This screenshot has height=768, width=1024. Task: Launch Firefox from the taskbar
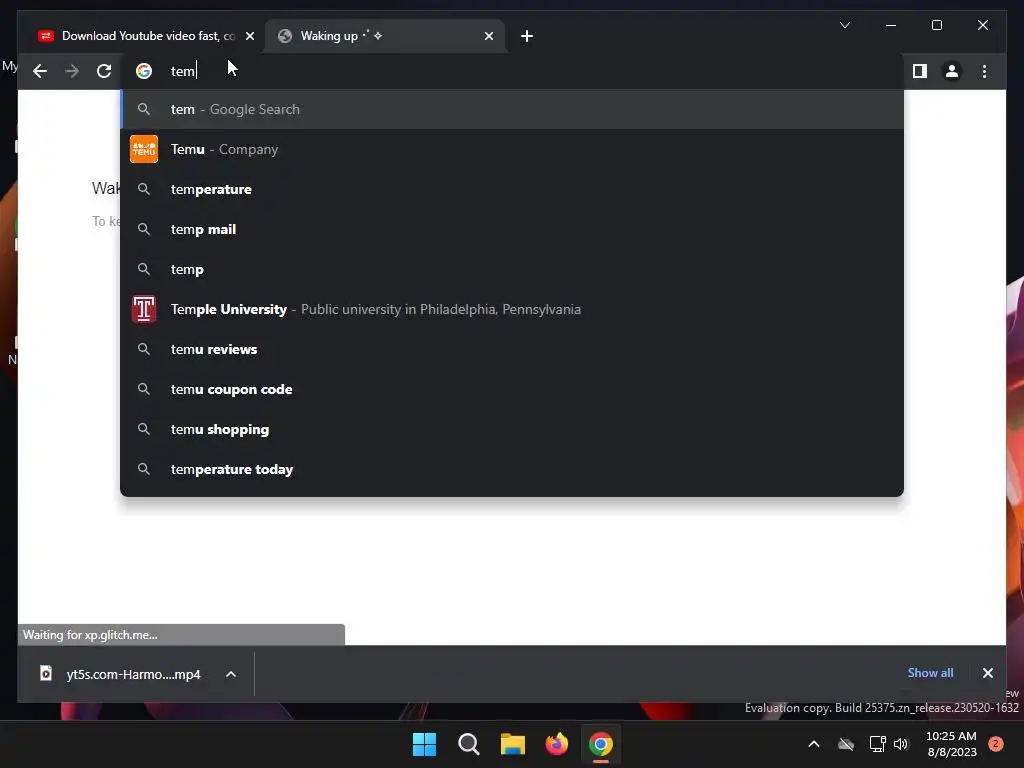pos(556,744)
